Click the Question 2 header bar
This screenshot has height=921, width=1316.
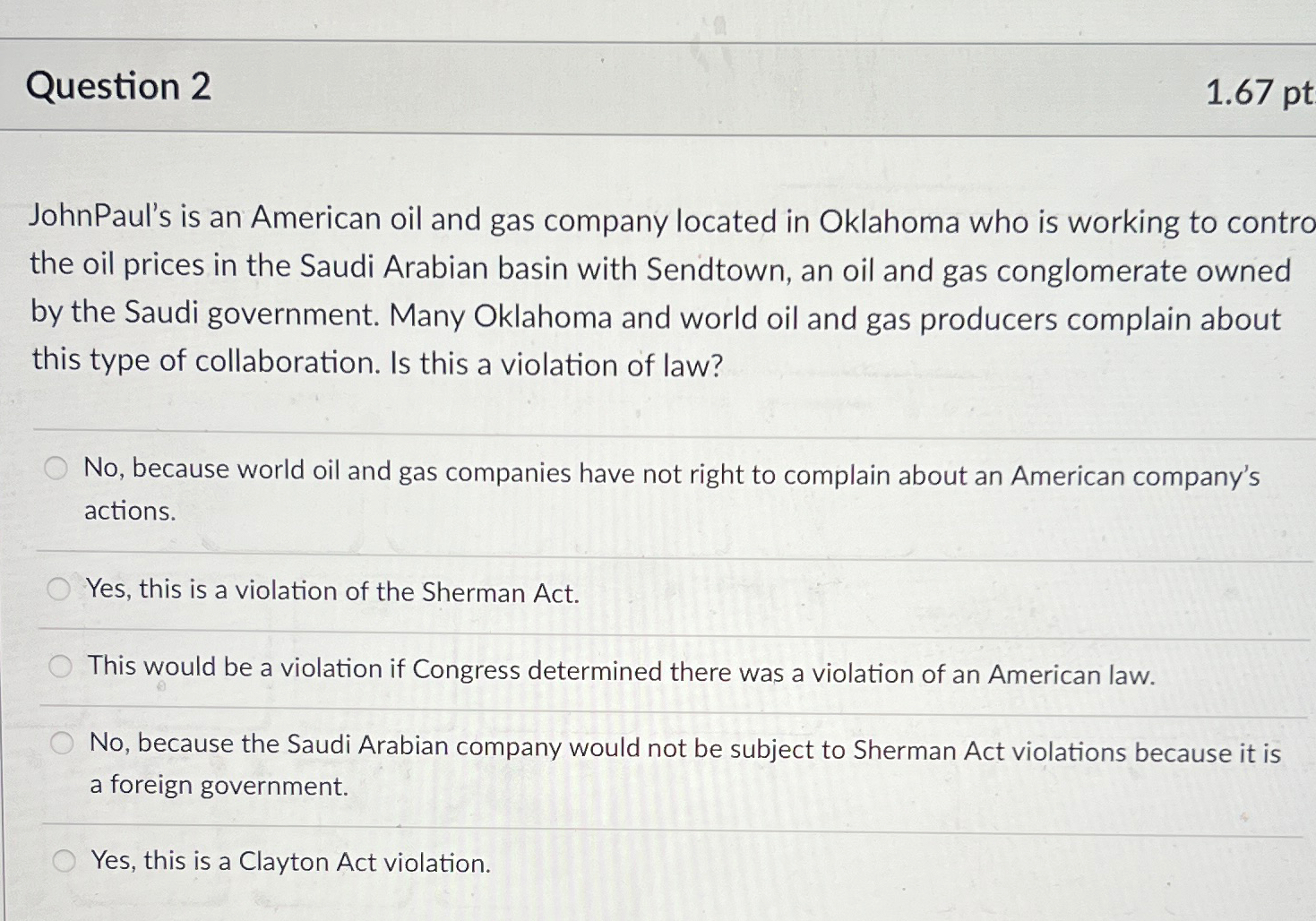click(627, 87)
